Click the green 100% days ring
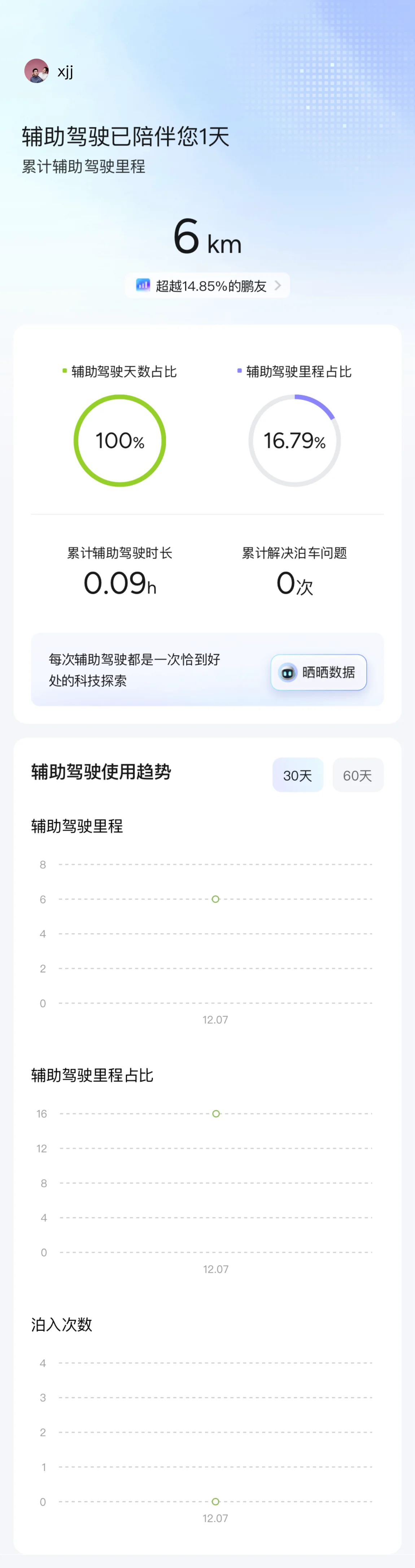This screenshot has width=415, height=1568. point(120,441)
